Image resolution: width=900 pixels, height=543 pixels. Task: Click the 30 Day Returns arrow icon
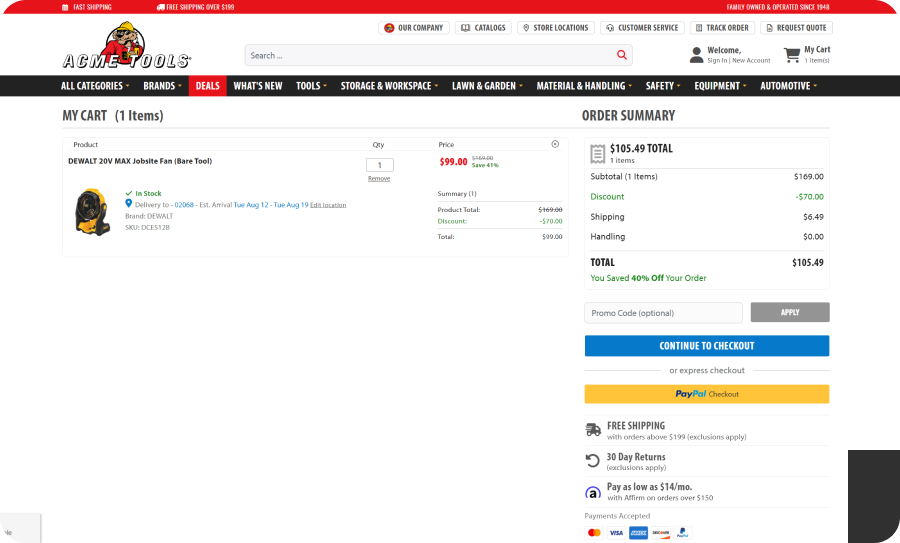592,460
